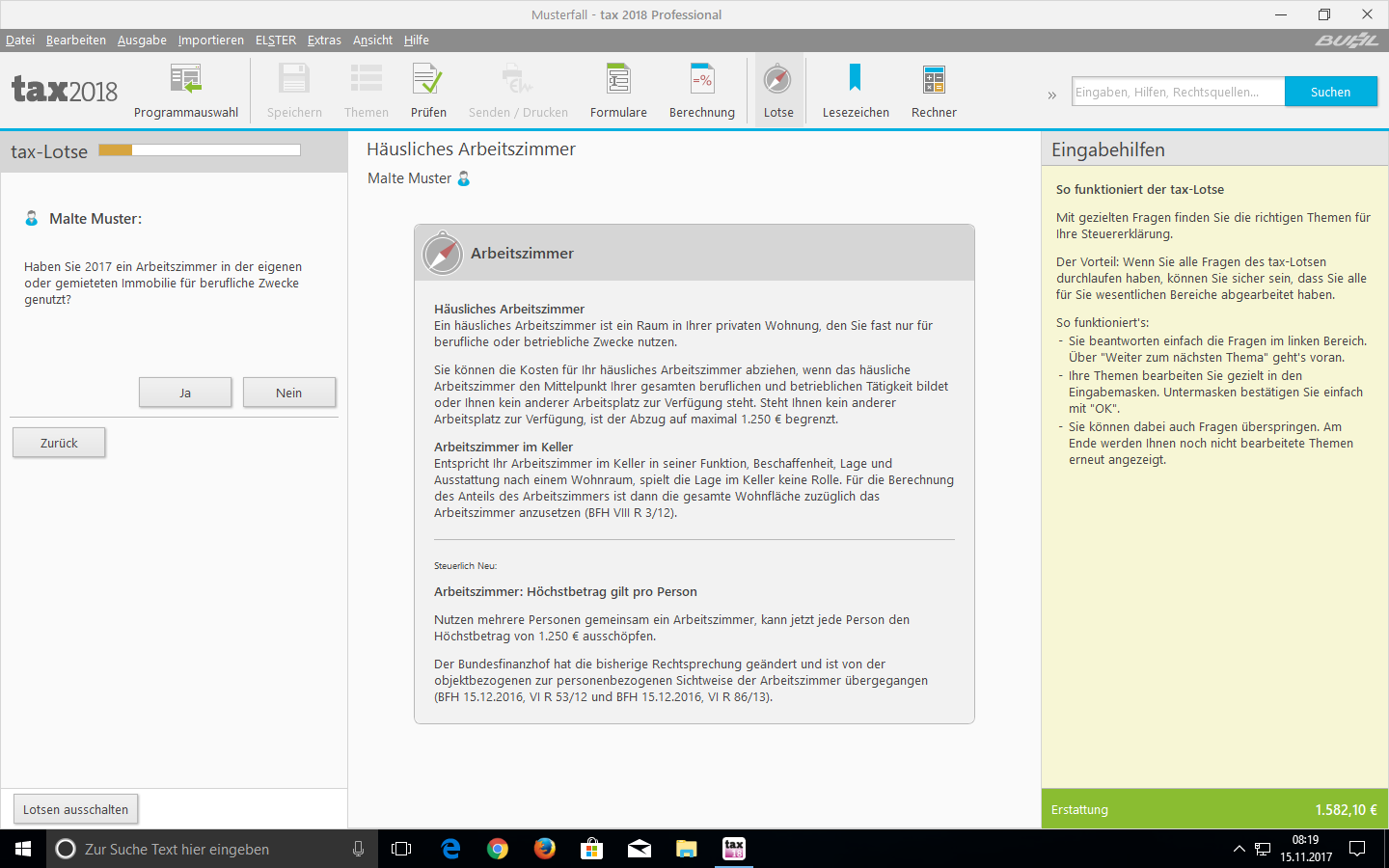This screenshot has width=1389, height=868.
Task: Click the "Steuerlich Neu:" label
Action: pos(465,566)
